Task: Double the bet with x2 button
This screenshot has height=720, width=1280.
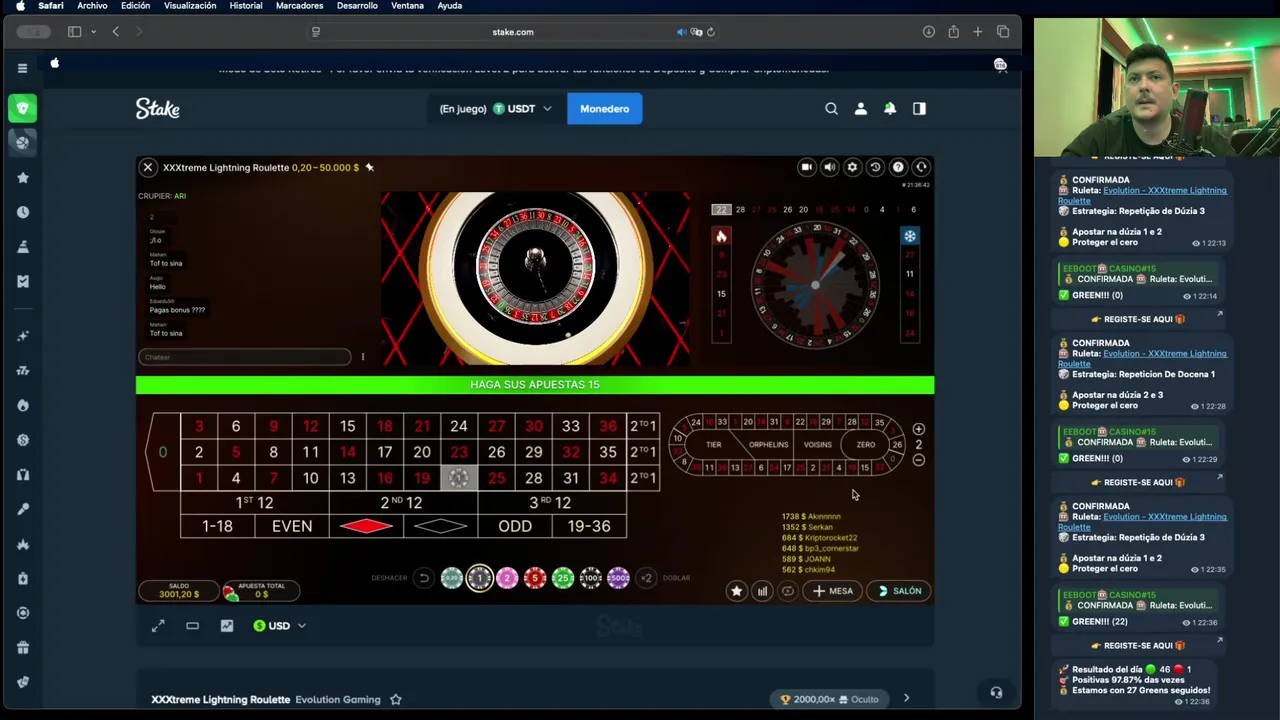Action: click(646, 578)
